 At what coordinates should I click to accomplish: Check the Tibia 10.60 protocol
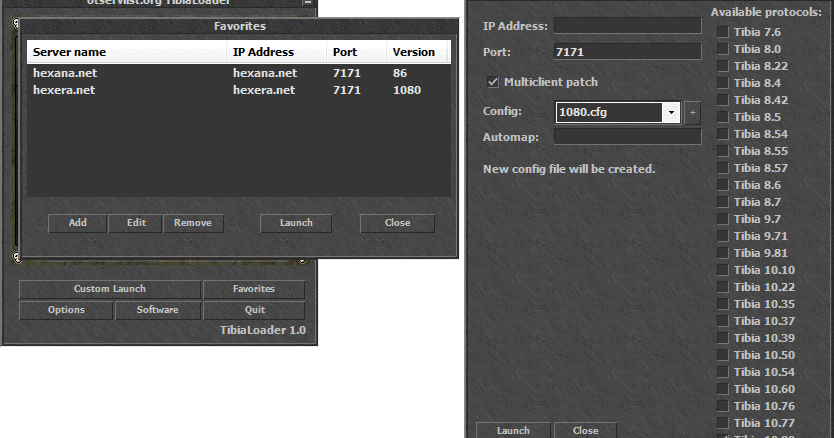click(722, 389)
